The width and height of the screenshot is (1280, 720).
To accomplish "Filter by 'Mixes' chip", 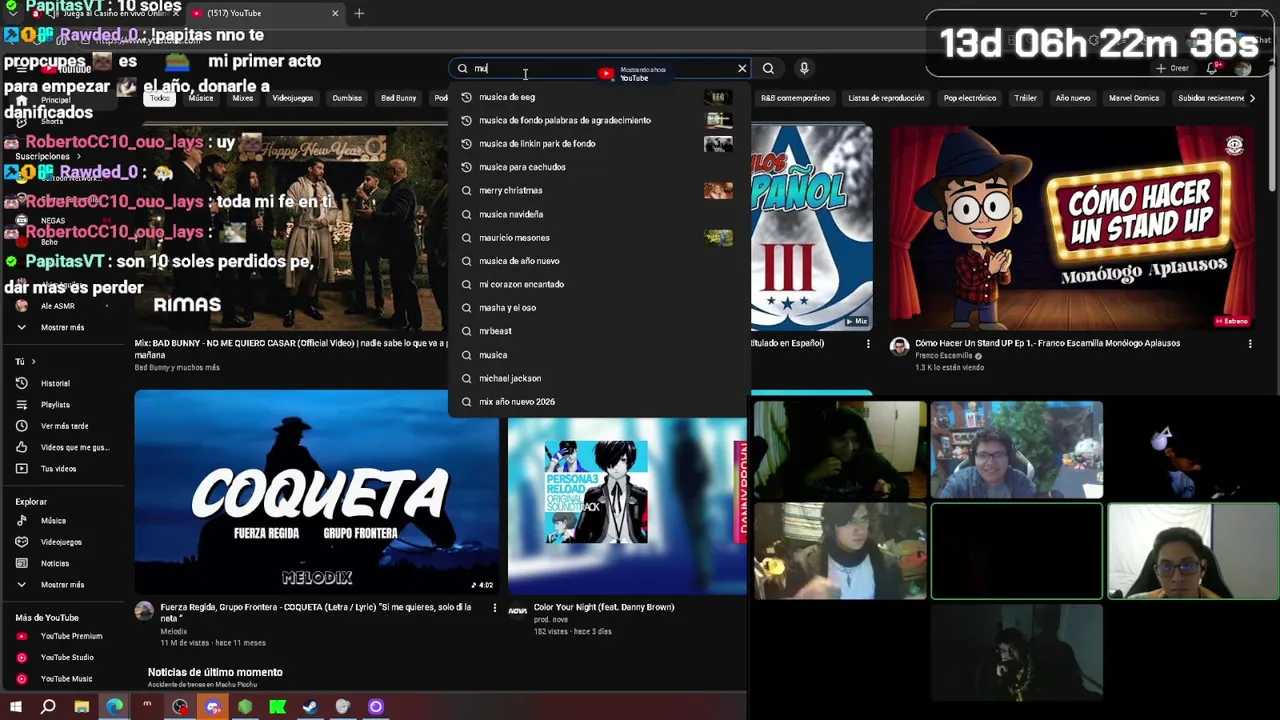I will 243,98.
